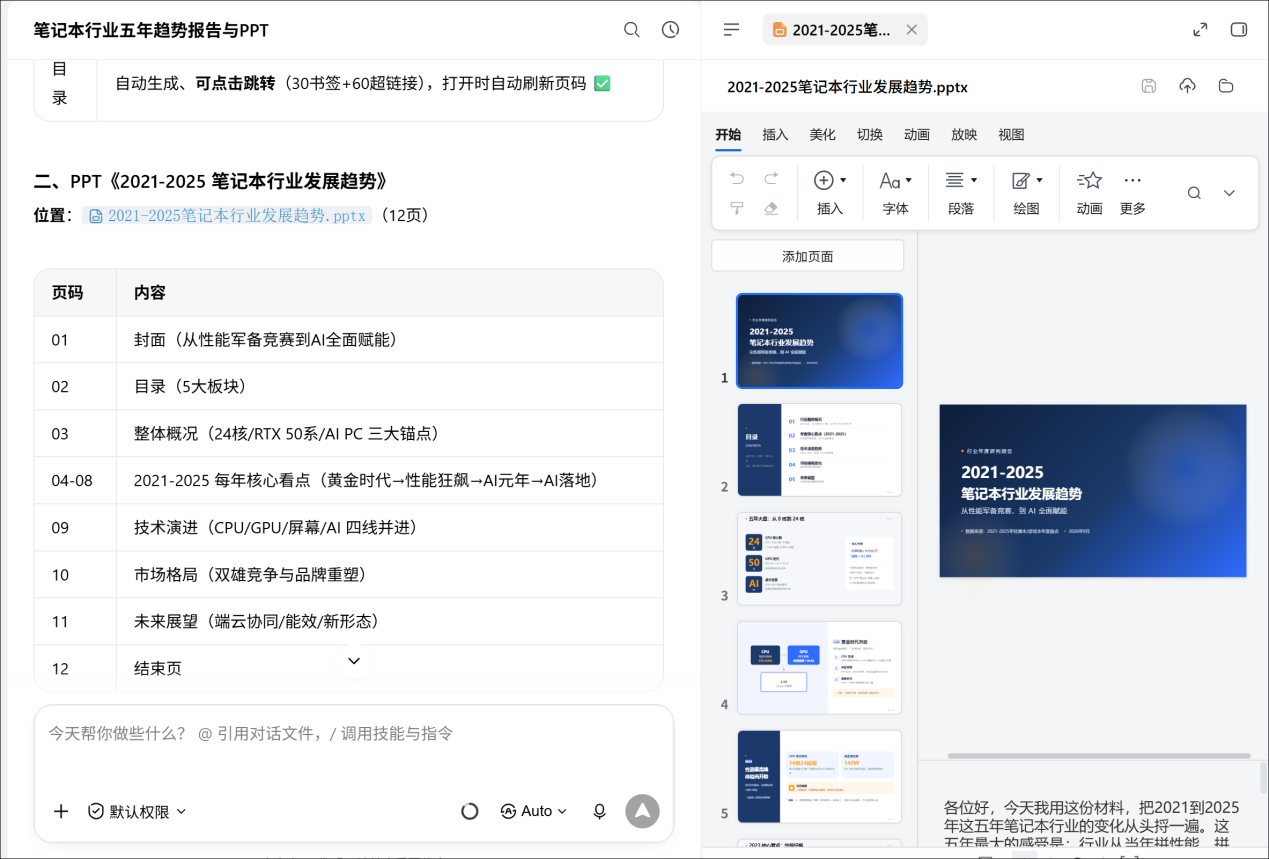Open the 默认权限 permission dropdown
The width and height of the screenshot is (1269, 859).
pos(137,811)
